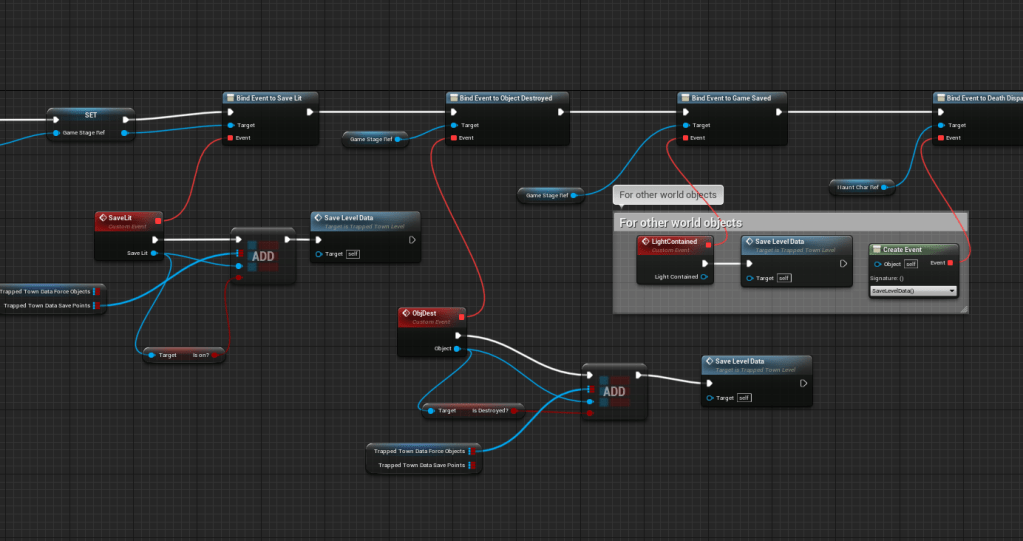The image size is (1023, 541).
Task: Click the Bind Event to Object Destroyed icon
Action: (453, 98)
